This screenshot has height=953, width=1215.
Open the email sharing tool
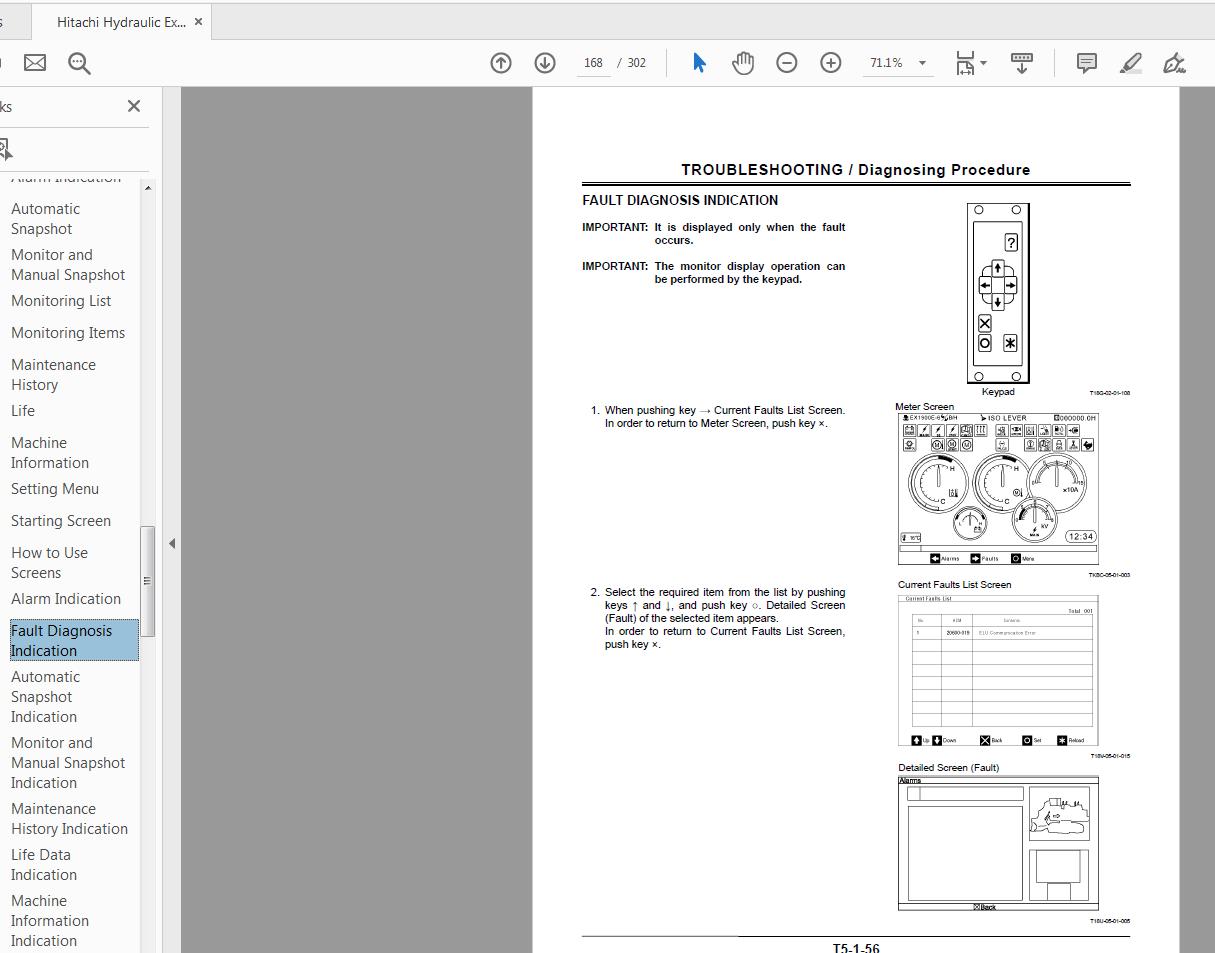pyautogui.click(x=35, y=62)
